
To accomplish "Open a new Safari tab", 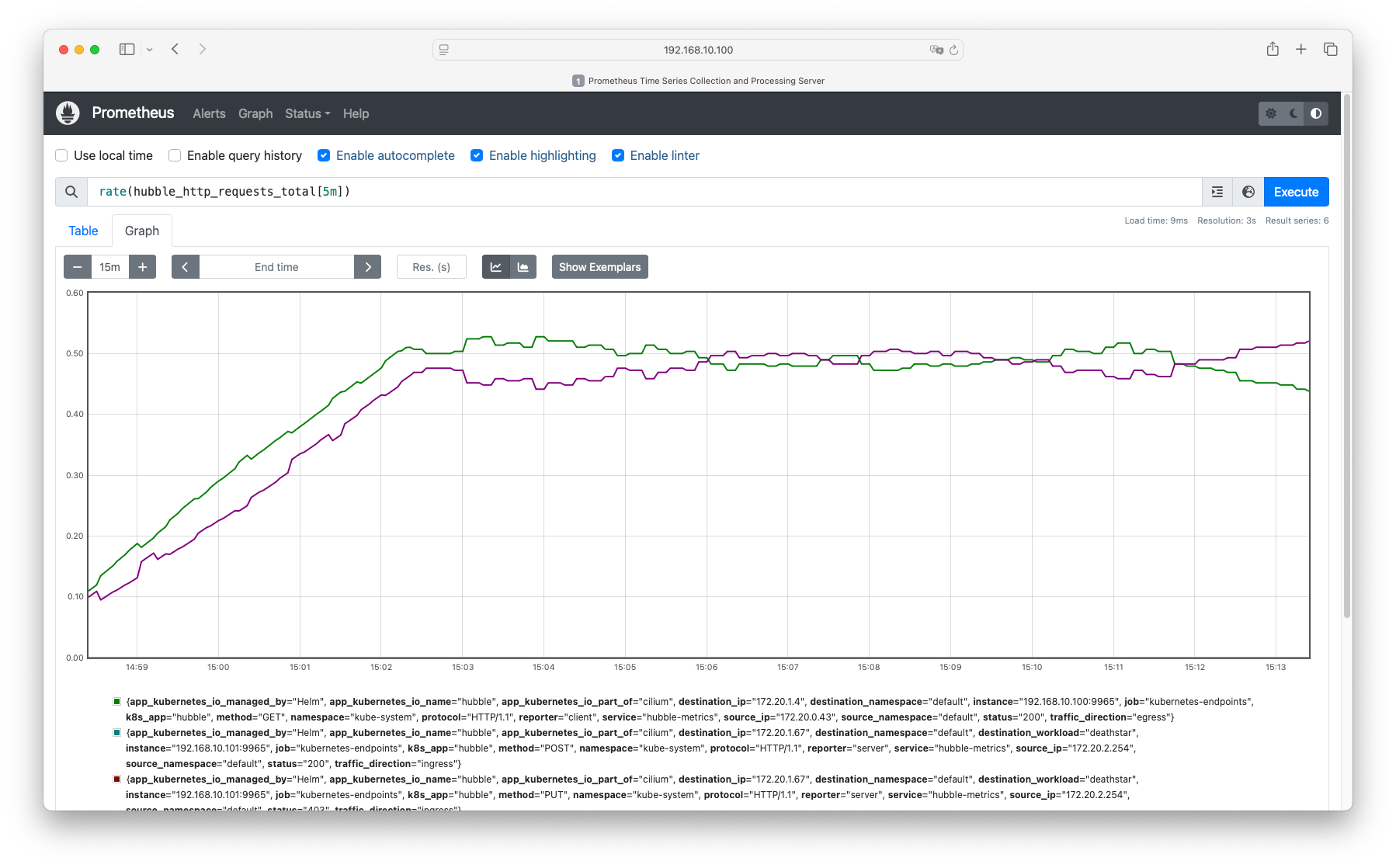I will pyautogui.click(x=1301, y=49).
